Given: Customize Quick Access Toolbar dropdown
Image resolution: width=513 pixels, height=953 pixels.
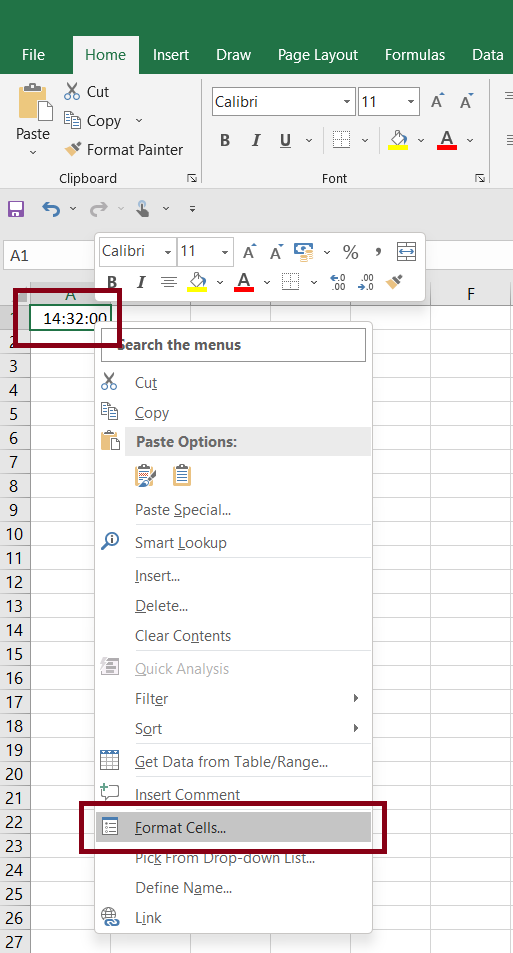Looking at the screenshot, I should click(x=192, y=209).
